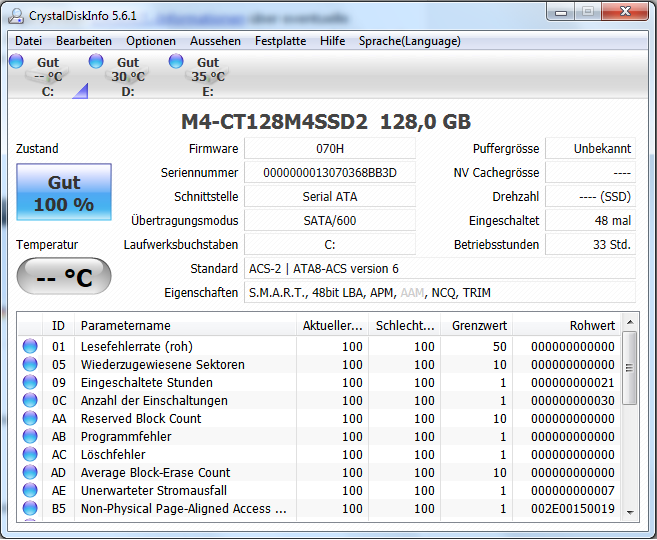Minimize the CrystalDiskInfo window

click(x=561, y=12)
